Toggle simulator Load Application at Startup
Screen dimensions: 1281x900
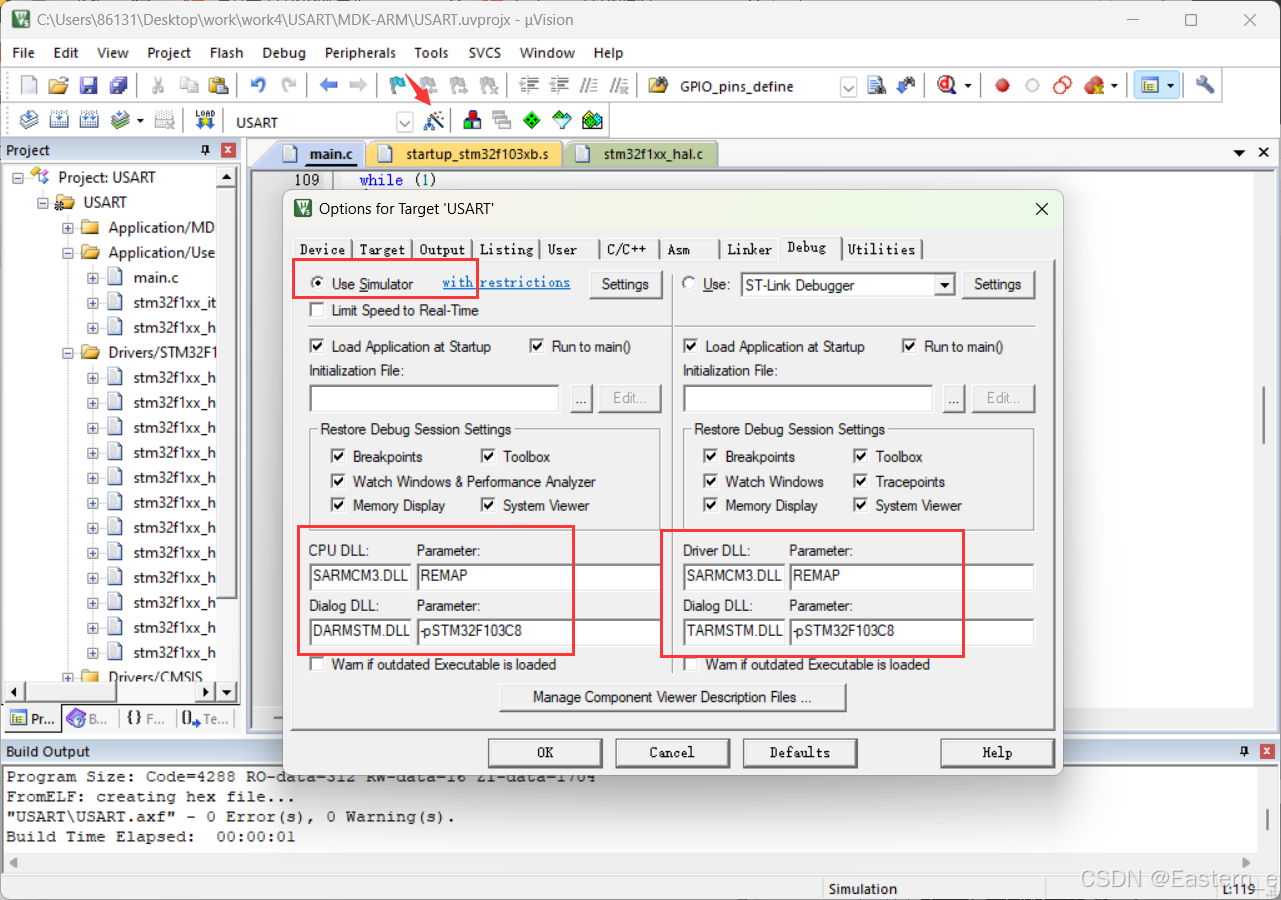[x=317, y=346]
